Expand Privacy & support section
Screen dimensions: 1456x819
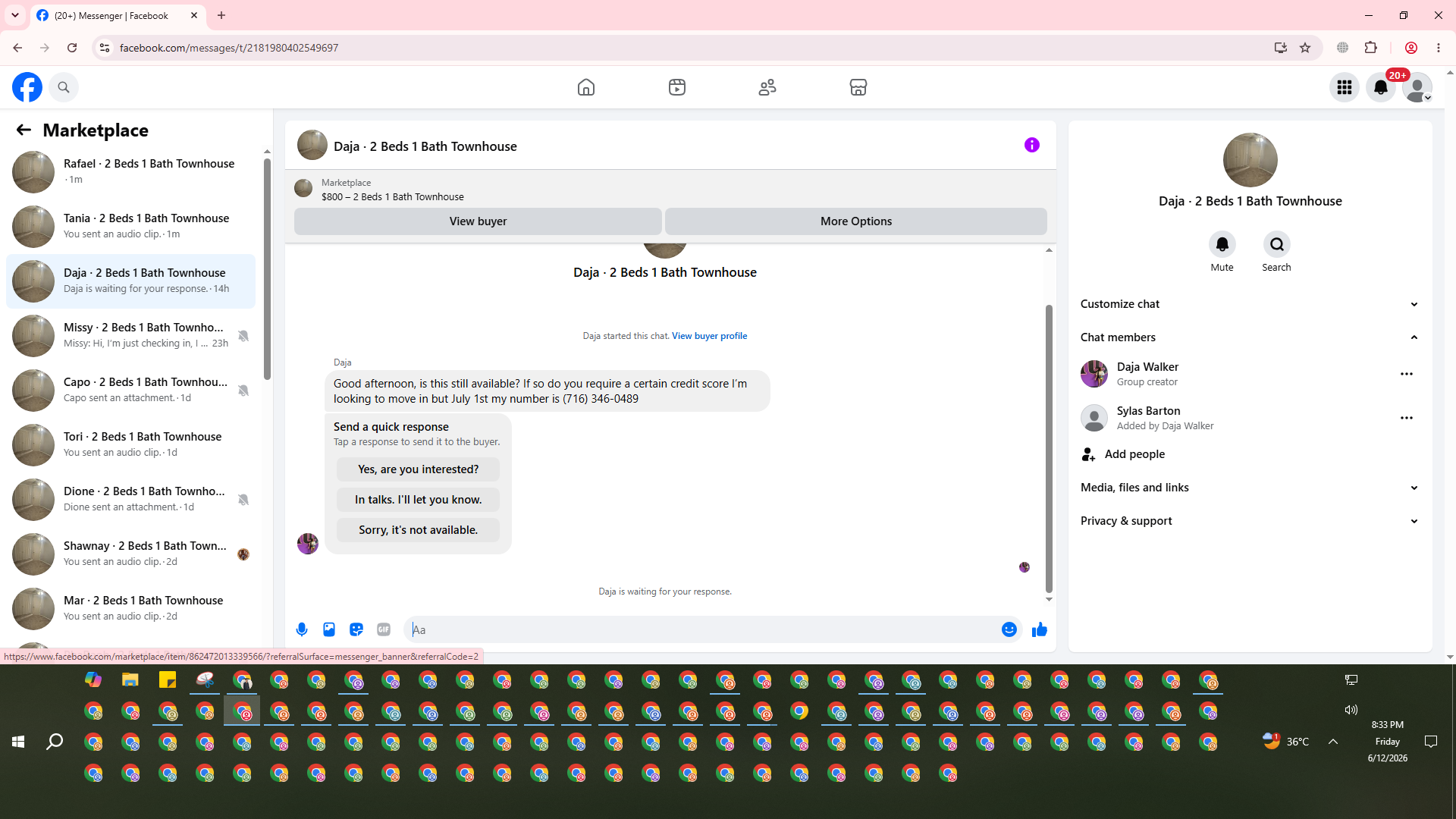[x=1249, y=521]
